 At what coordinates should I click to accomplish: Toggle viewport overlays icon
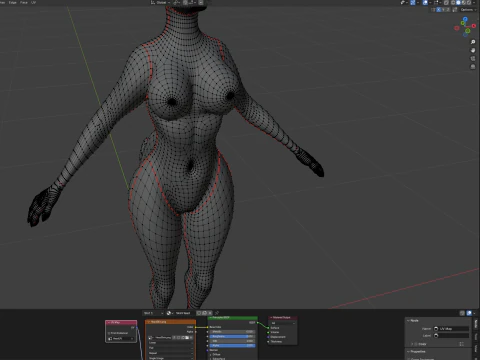pos(425,2)
